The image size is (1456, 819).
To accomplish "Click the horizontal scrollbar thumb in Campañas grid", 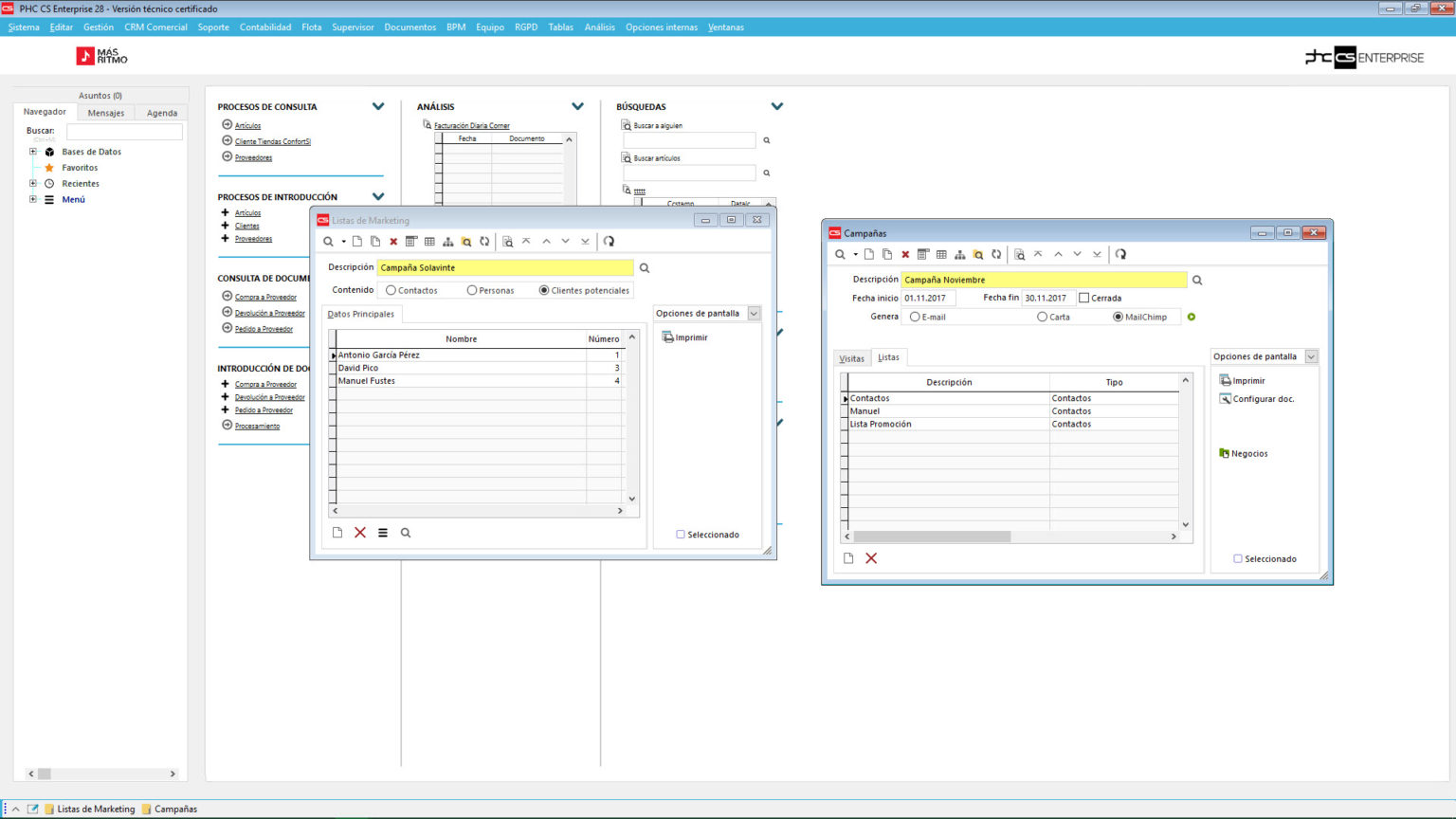I will [x=932, y=537].
